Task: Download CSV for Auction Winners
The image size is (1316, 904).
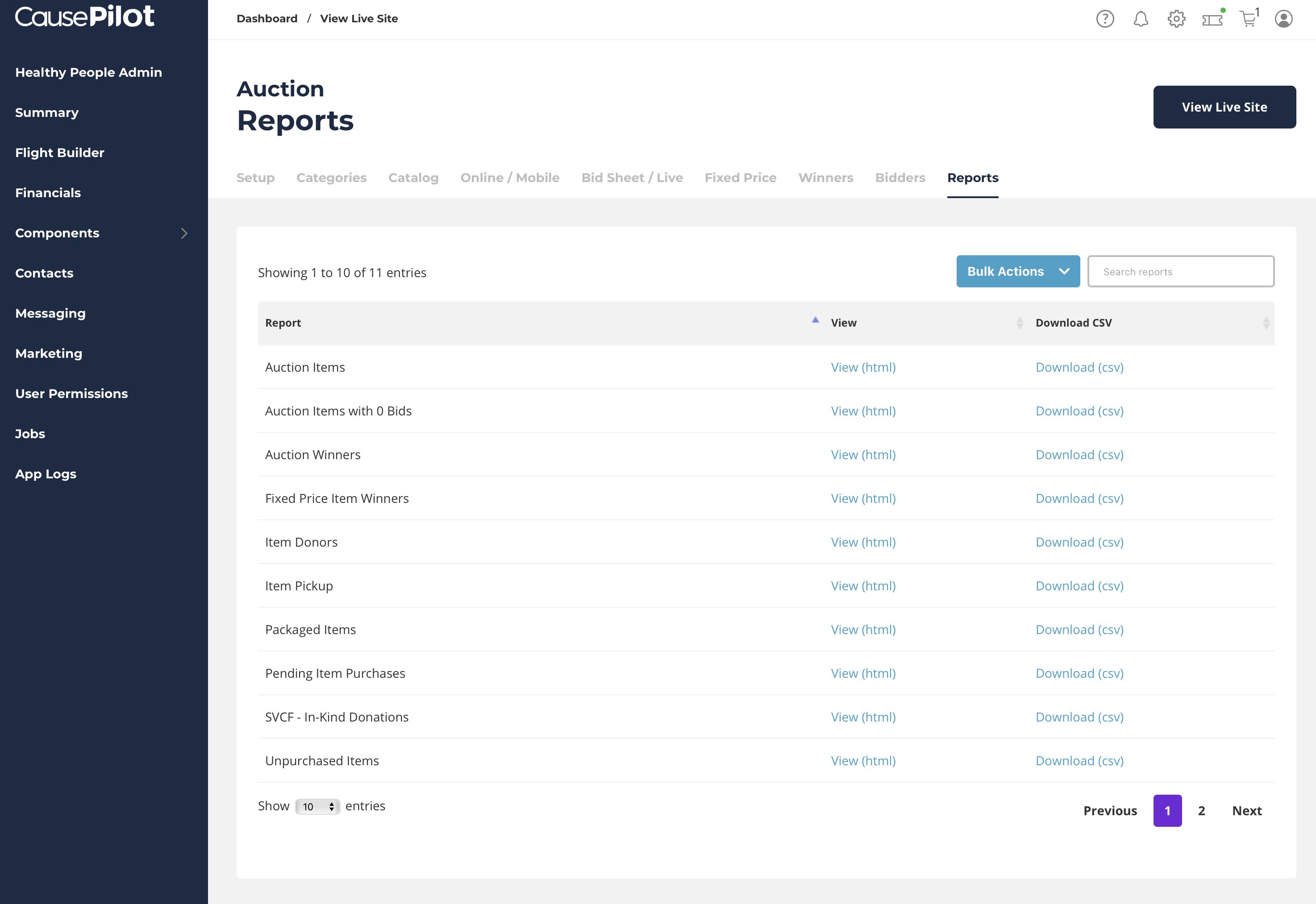Action: (1079, 455)
